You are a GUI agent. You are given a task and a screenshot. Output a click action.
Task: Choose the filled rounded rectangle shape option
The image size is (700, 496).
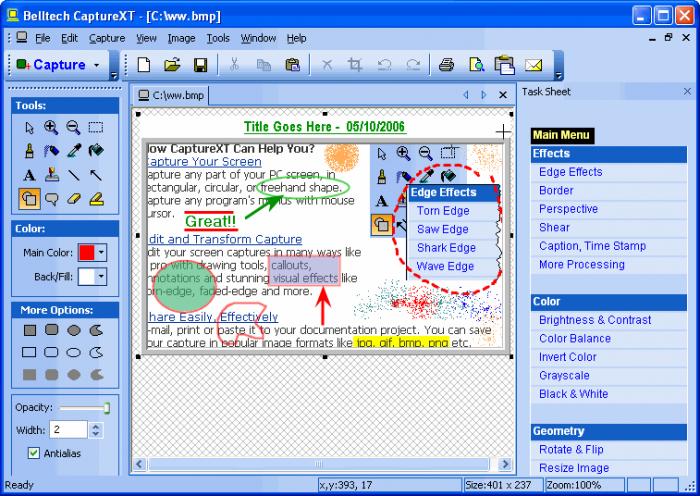[52, 330]
